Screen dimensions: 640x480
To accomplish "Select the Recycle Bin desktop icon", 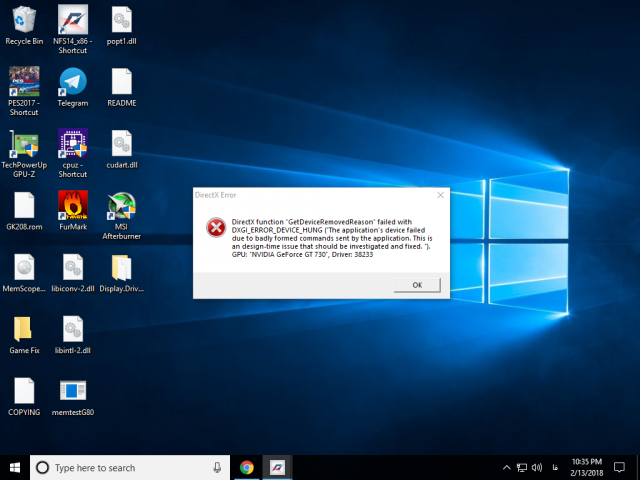I will pyautogui.click(x=24, y=25).
